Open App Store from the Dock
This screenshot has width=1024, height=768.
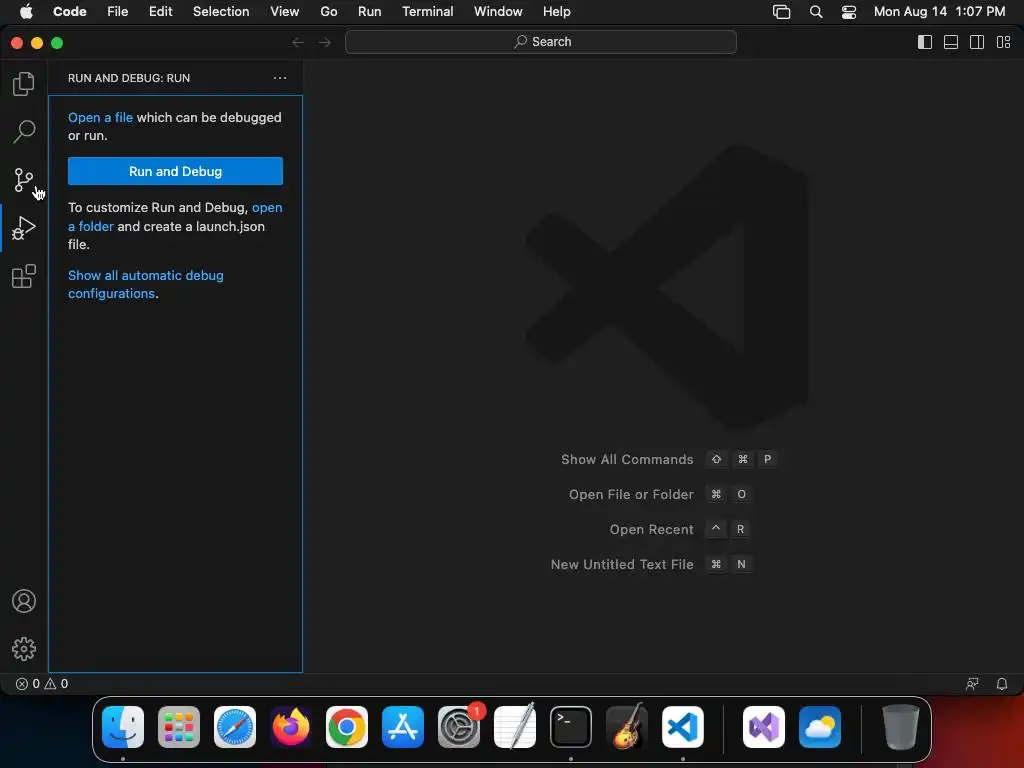(x=403, y=727)
